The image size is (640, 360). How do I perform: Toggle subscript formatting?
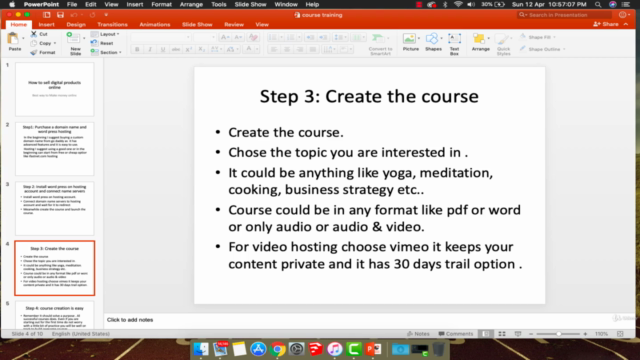coord(202,49)
